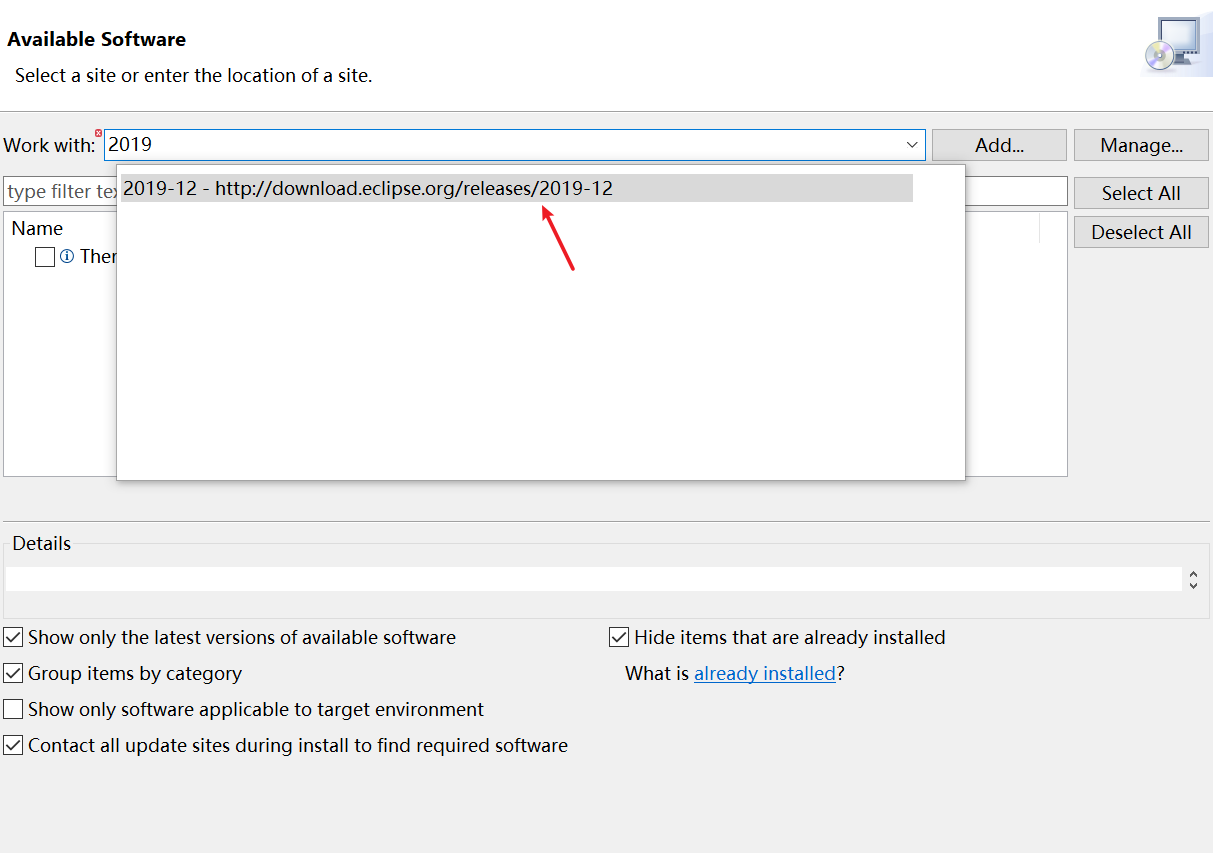The width and height of the screenshot is (1213, 853).
Task: Open the Manage repositories dialog
Action: point(1141,144)
